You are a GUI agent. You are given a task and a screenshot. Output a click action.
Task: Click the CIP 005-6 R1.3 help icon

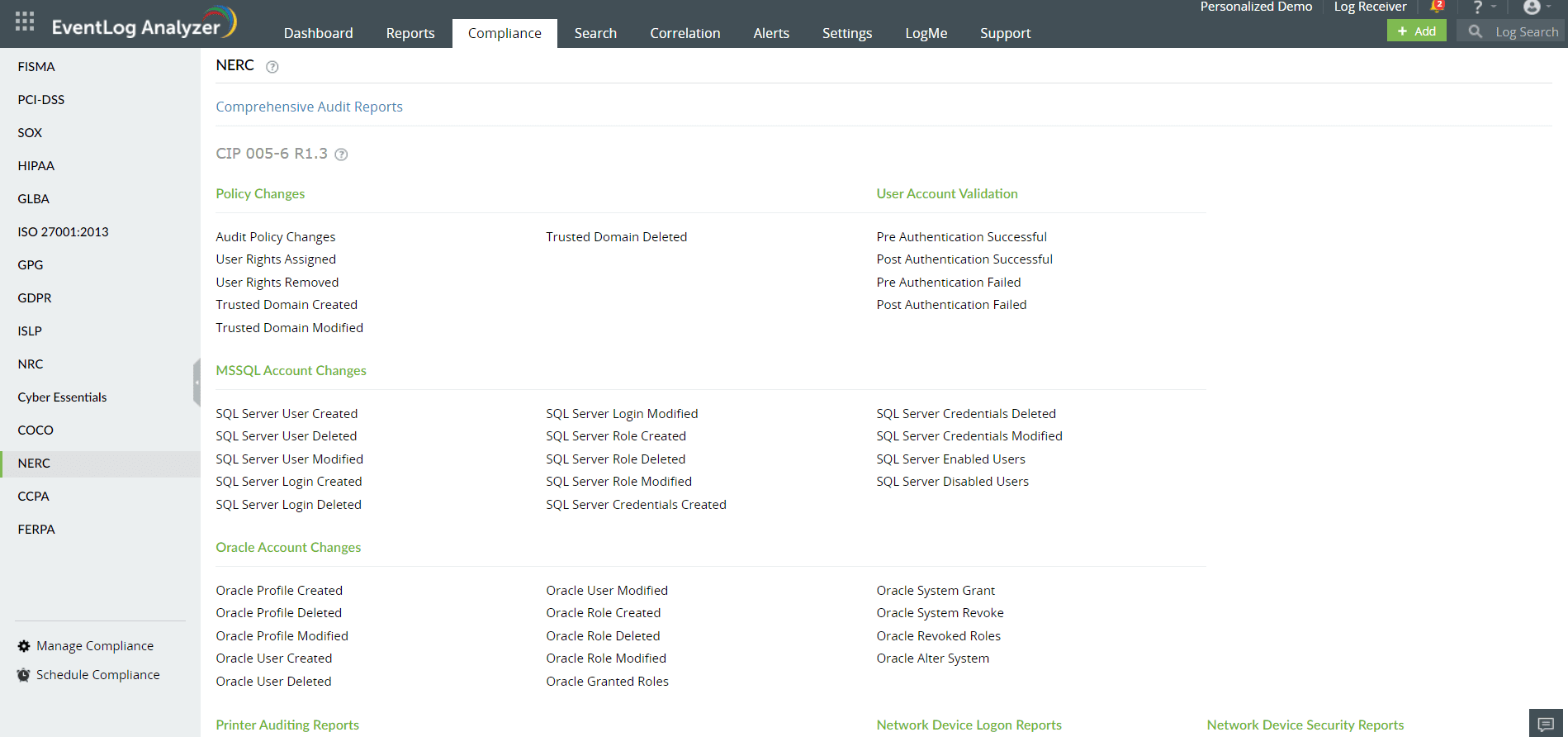[341, 155]
